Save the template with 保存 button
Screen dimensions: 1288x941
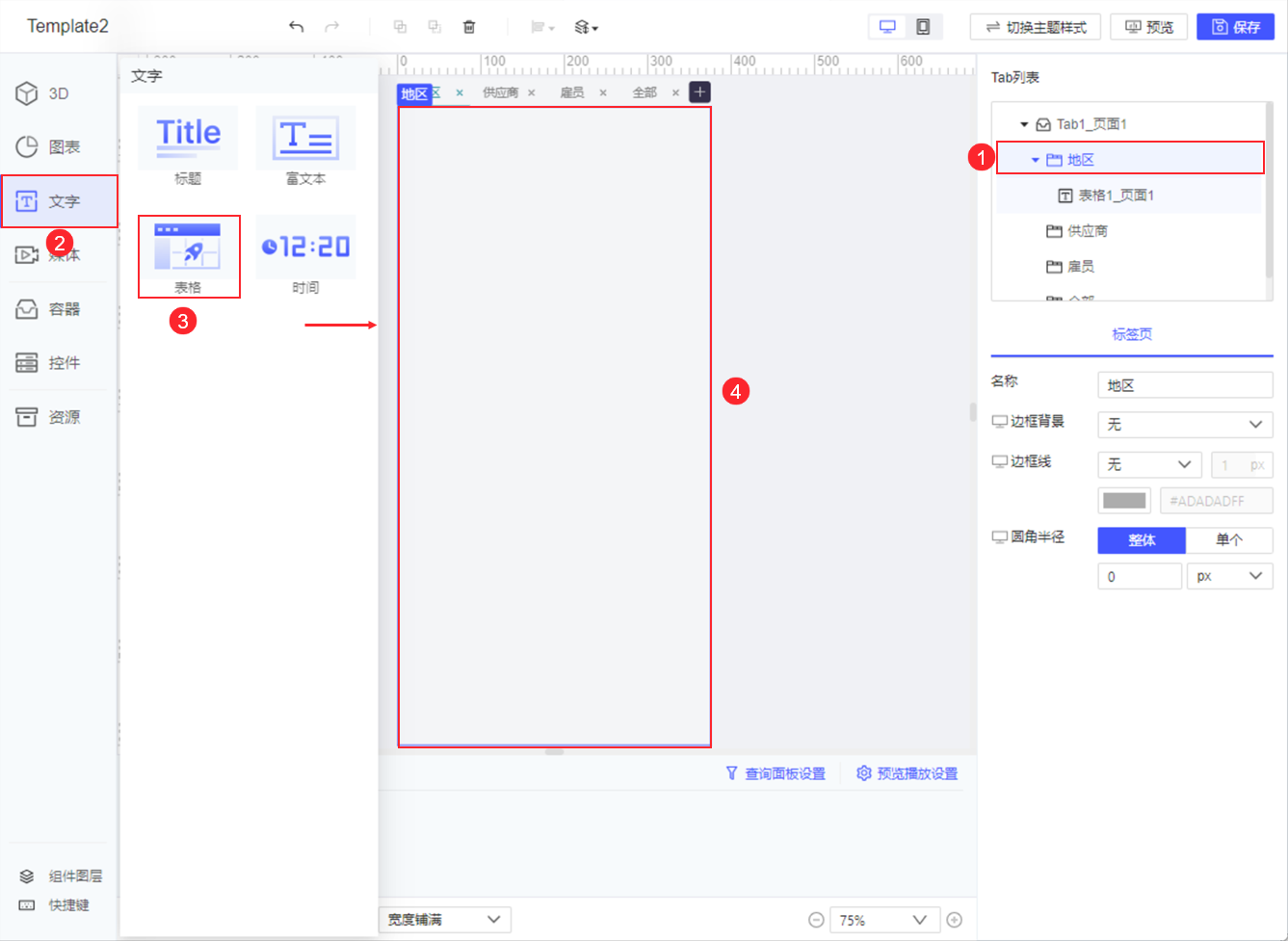coord(1235,27)
